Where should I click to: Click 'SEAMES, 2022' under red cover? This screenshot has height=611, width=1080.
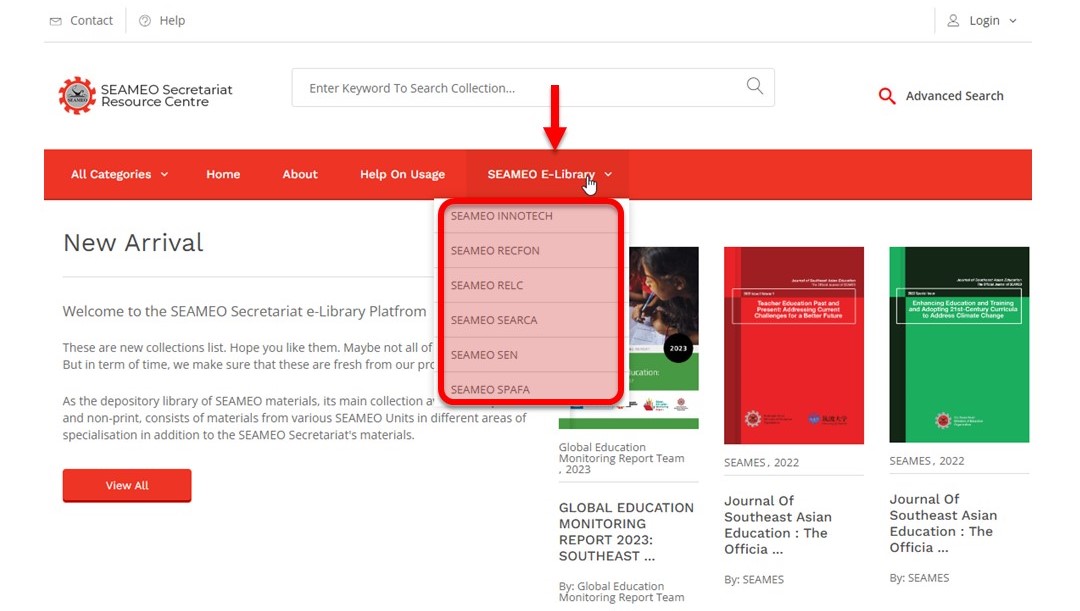tap(761, 463)
